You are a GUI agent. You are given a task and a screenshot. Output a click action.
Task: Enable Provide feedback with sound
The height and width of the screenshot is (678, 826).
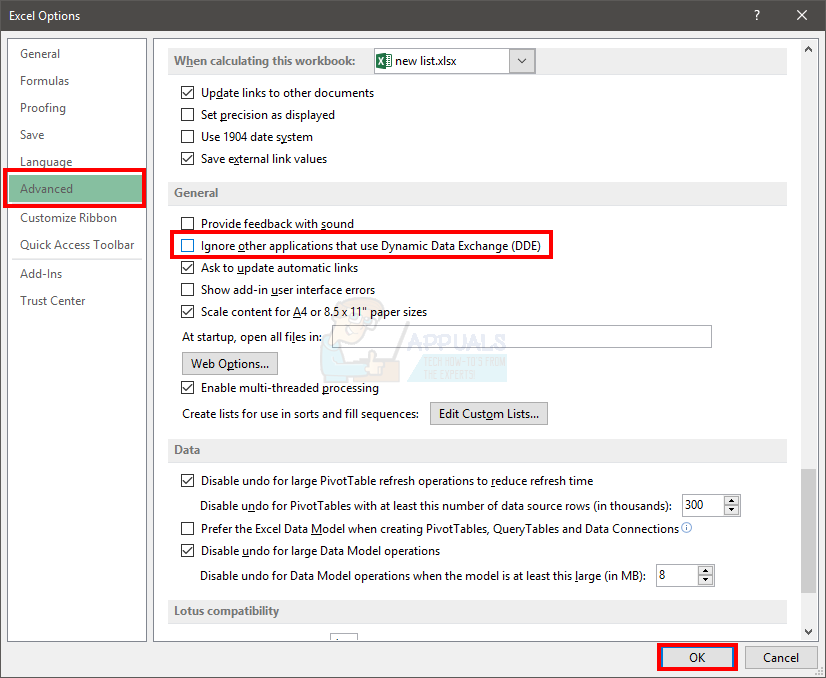coord(188,223)
